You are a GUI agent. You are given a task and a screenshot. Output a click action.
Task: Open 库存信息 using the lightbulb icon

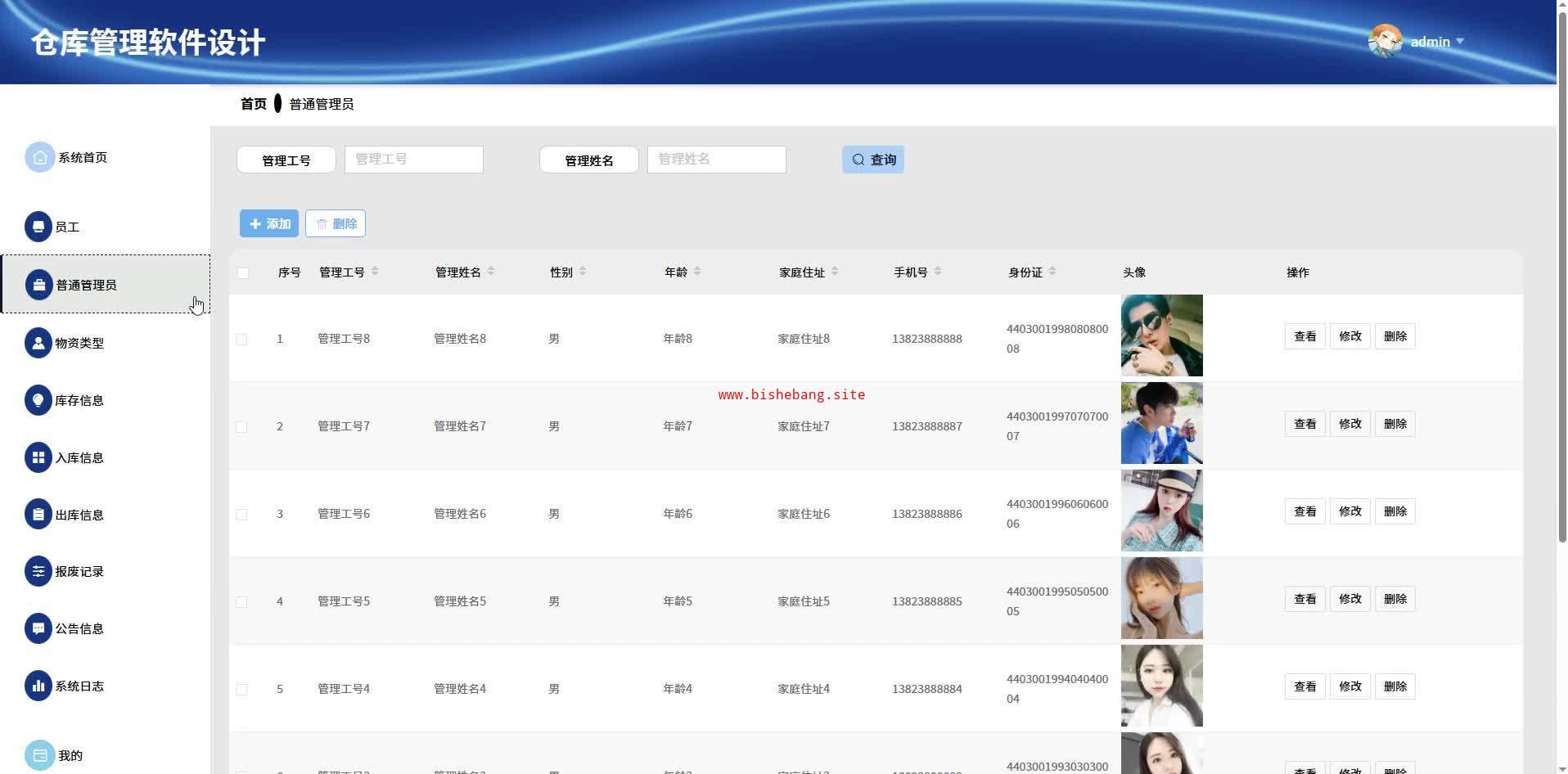[38, 400]
